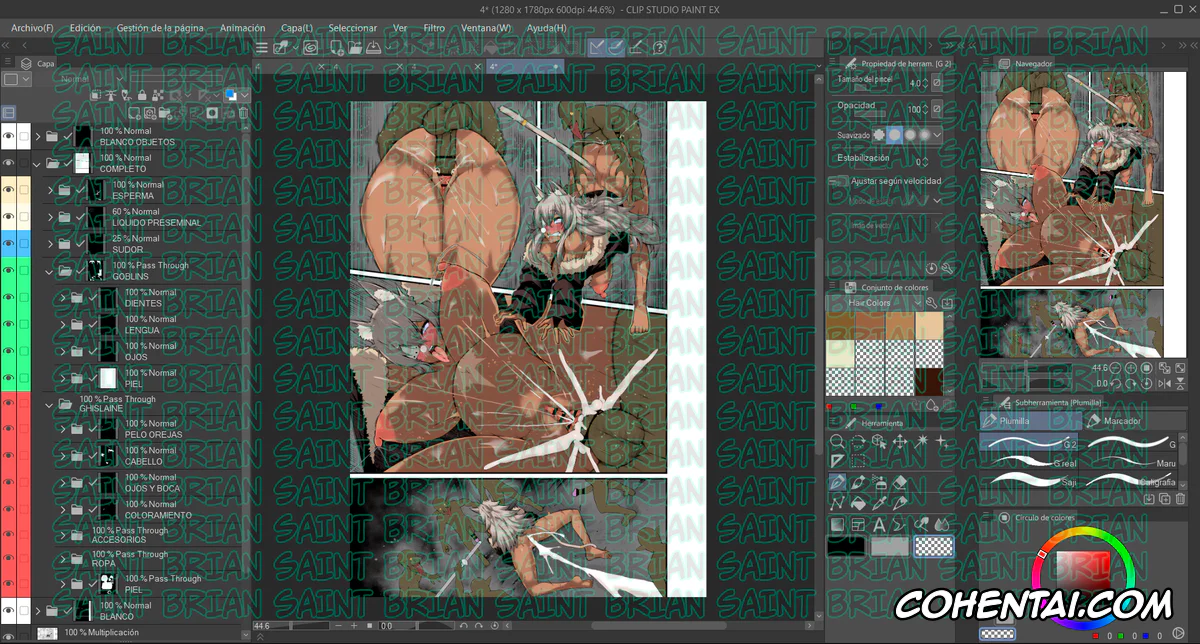Select the Pencil tool

858,482
